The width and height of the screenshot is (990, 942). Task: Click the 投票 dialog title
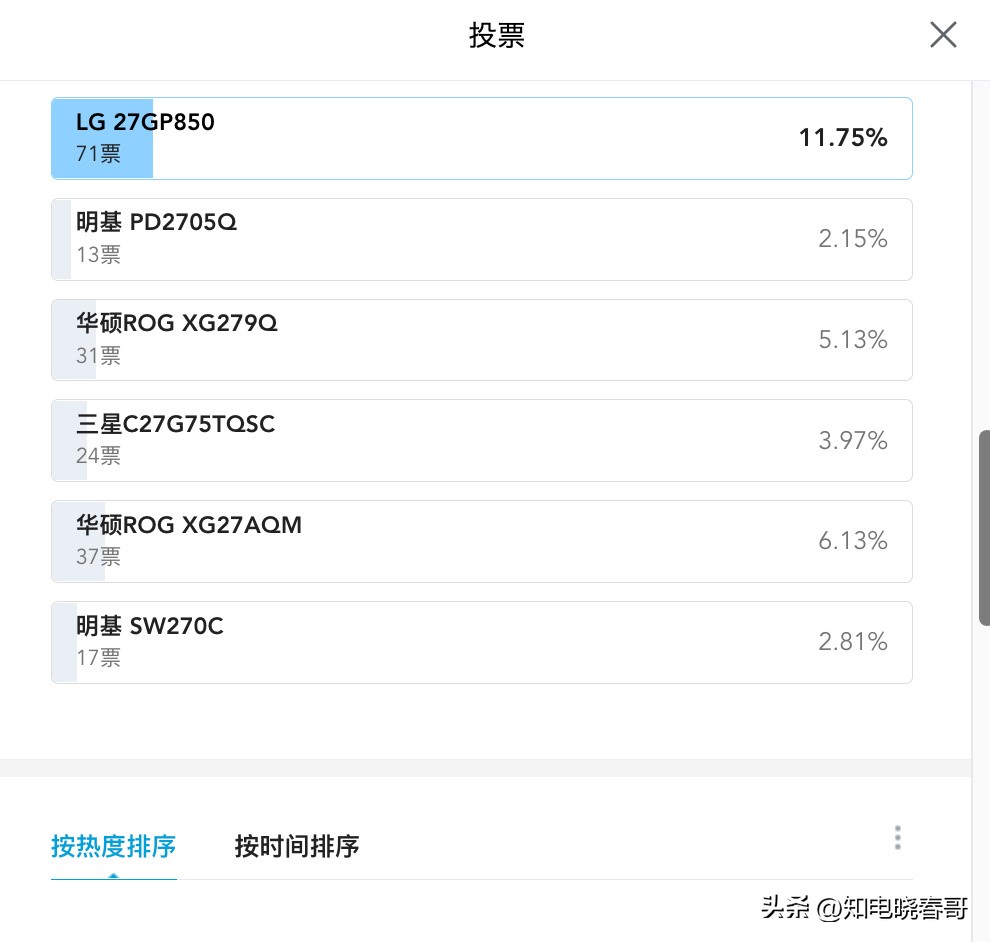pos(497,36)
